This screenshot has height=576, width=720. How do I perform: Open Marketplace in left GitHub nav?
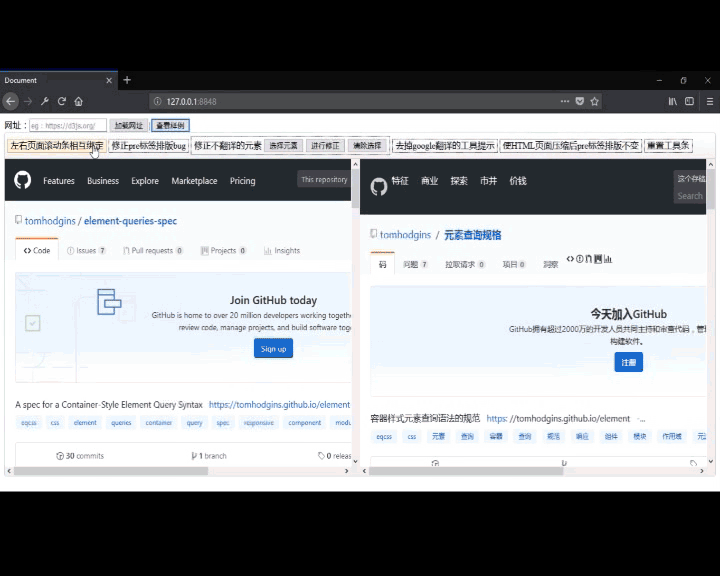(x=194, y=181)
